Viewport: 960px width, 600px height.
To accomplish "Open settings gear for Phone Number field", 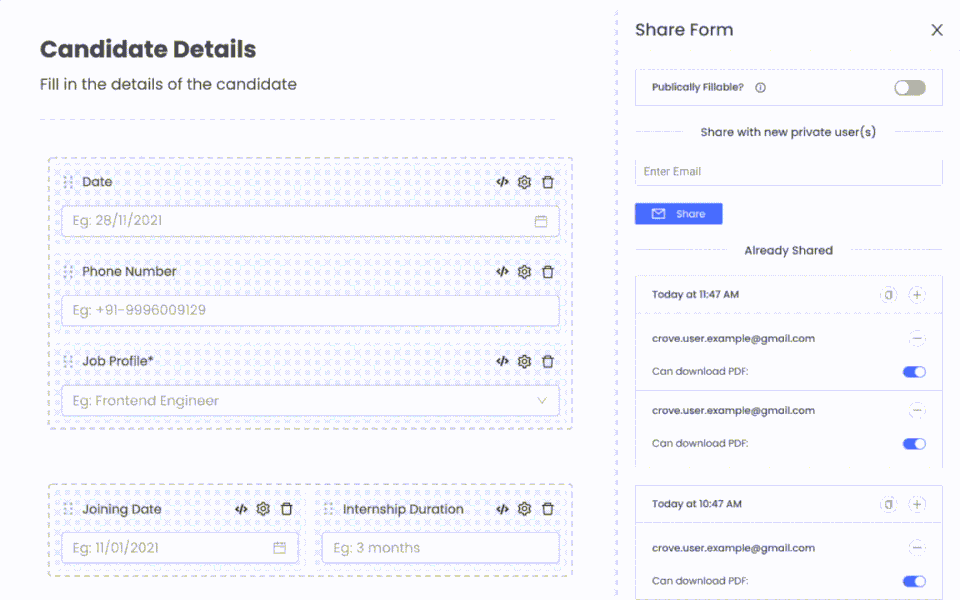I will [x=524, y=272].
